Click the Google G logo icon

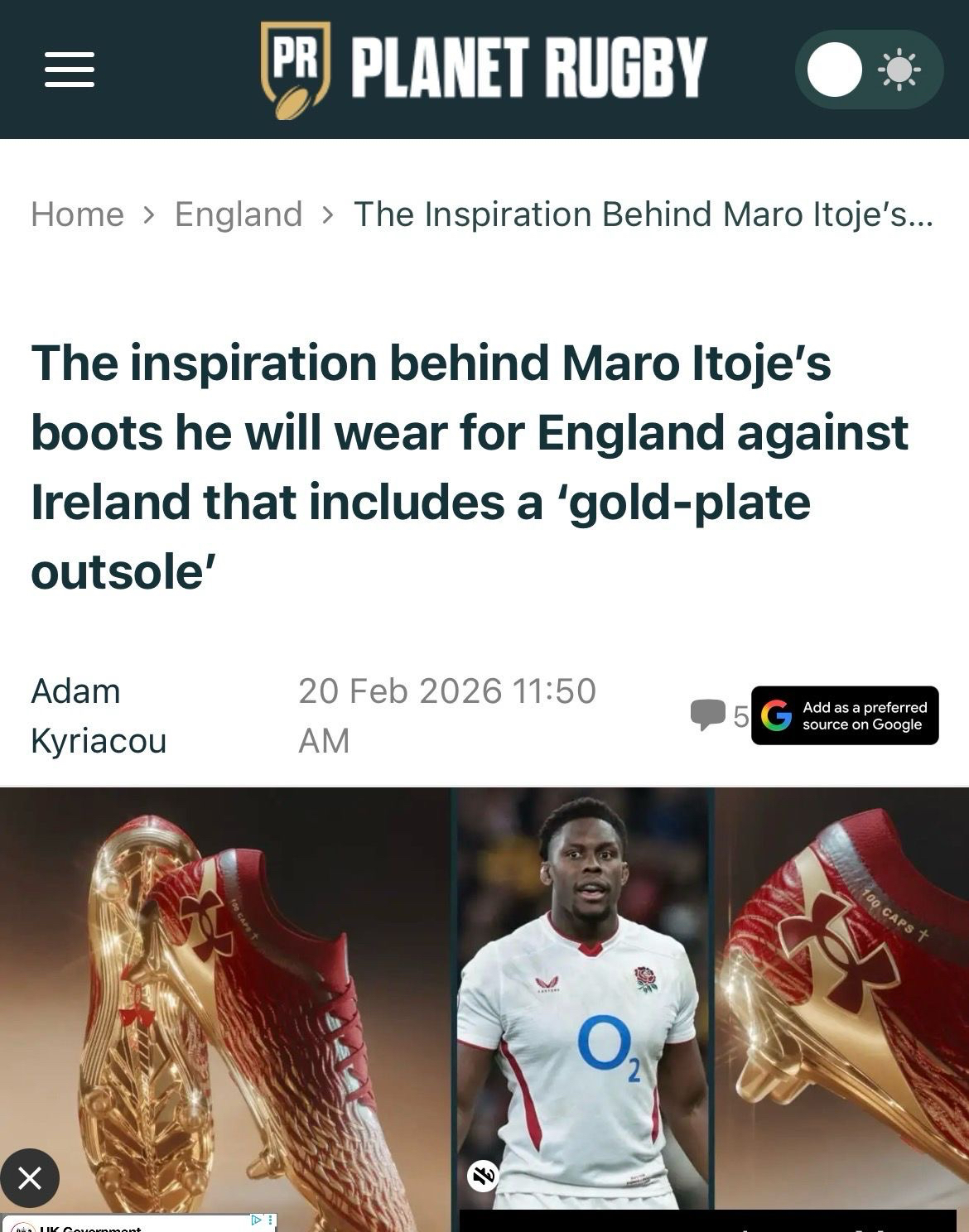776,715
